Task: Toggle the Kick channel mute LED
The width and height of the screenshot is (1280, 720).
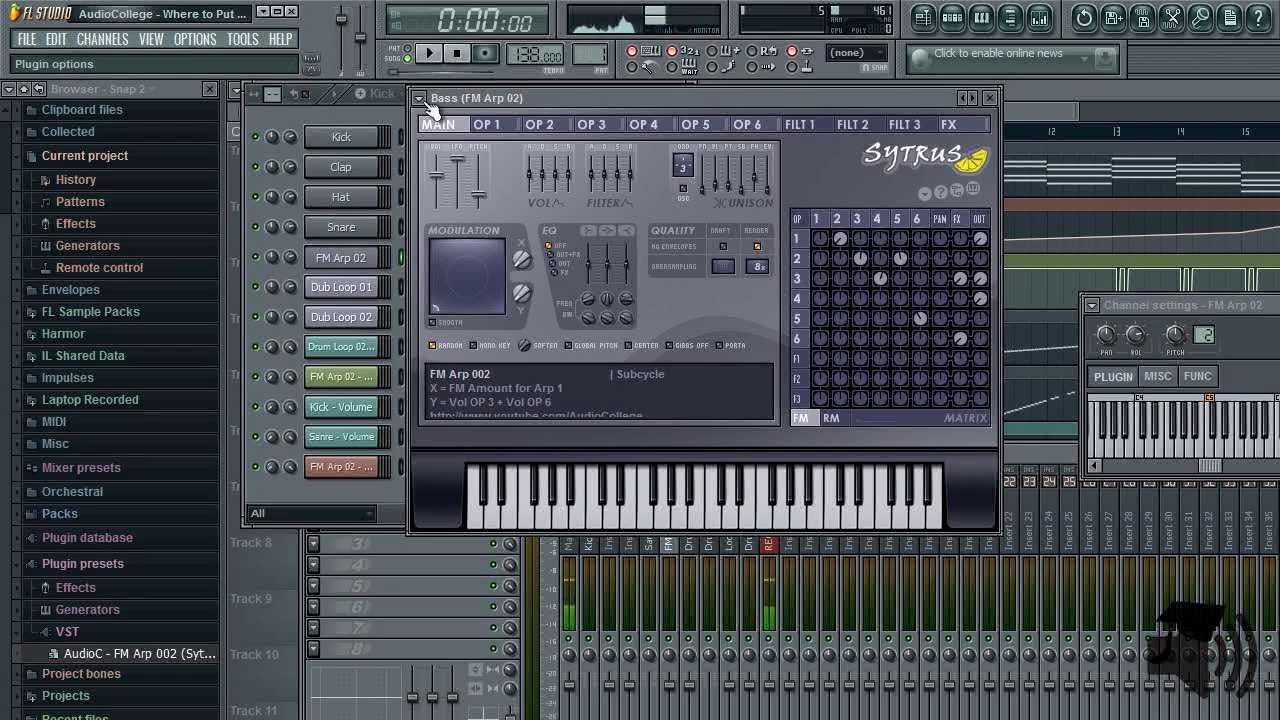Action: click(x=256, y=137)
